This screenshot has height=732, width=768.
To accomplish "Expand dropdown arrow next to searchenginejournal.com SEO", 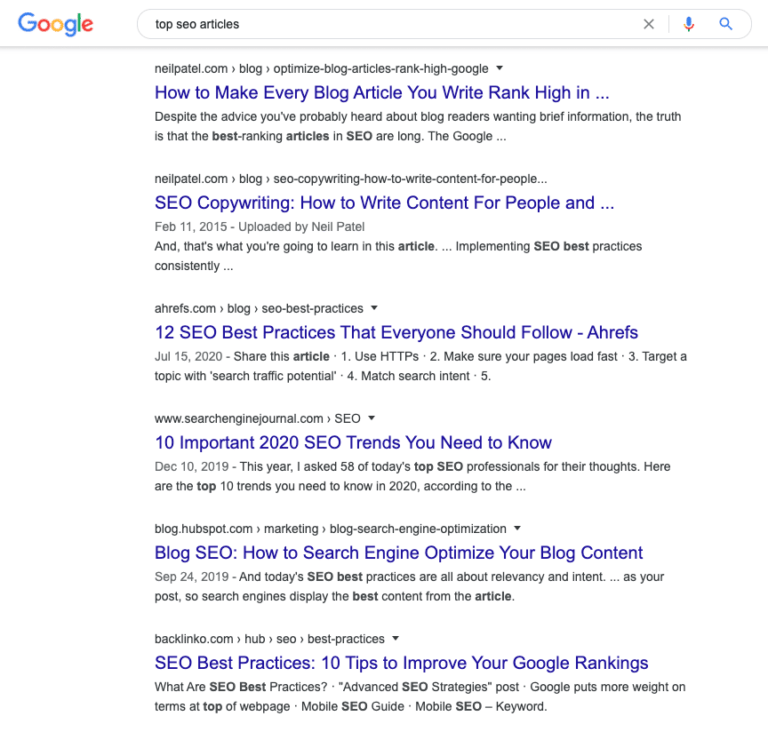I will click(x=371, y=418).
